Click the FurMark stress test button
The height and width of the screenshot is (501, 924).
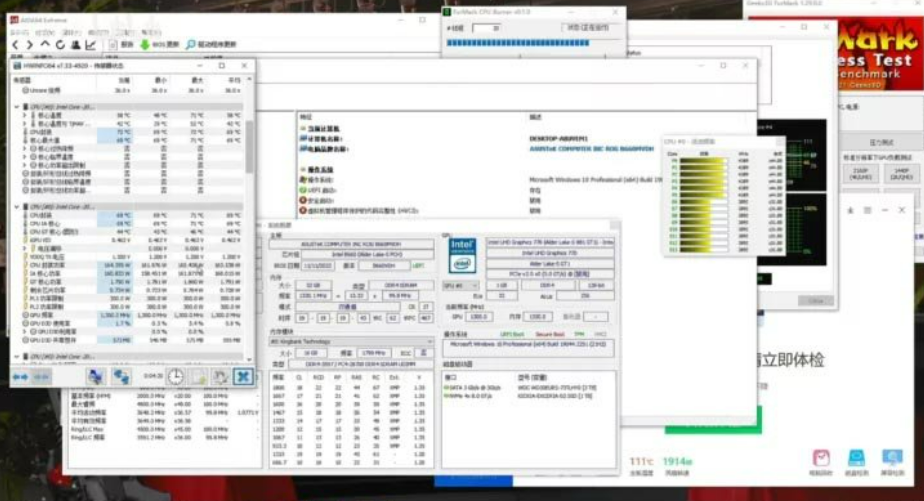pos(882,143)
